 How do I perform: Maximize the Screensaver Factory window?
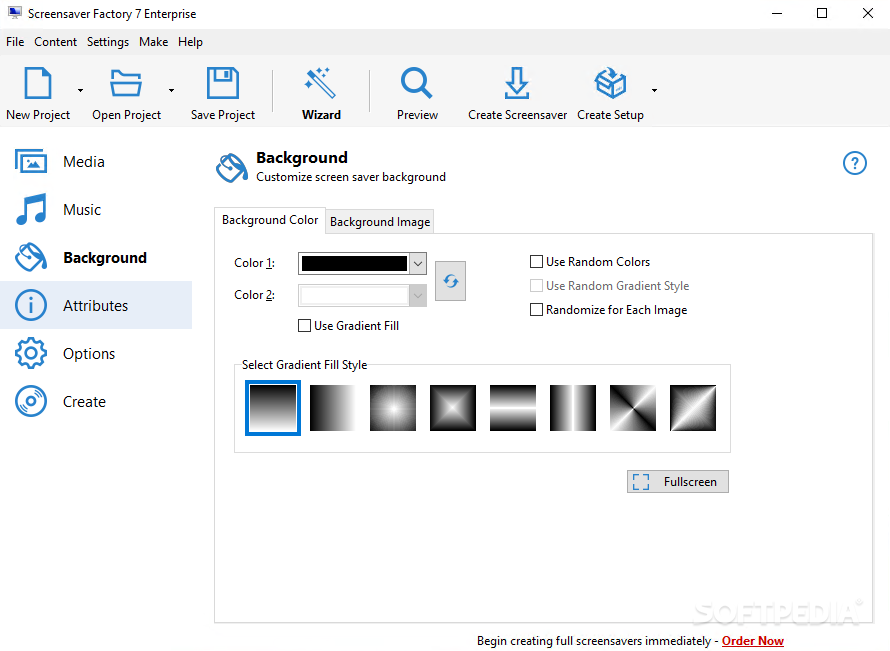tap(822, 14)
